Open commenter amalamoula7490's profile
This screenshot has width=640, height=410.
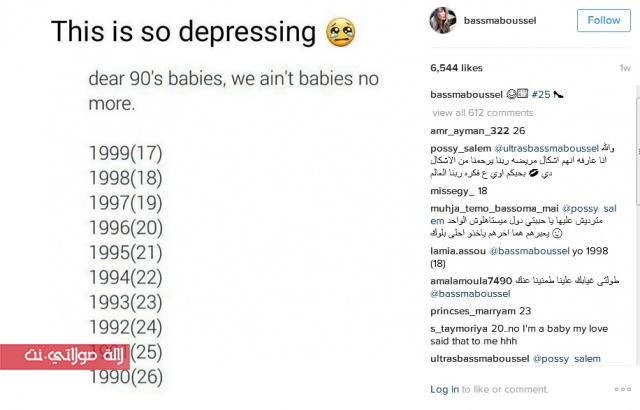[x=470, y=281]
